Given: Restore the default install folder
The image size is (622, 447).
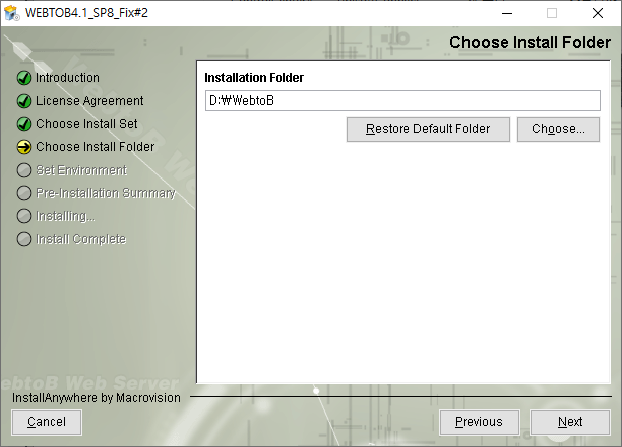Looking at the screenshot, I should [x=428, y=129].
